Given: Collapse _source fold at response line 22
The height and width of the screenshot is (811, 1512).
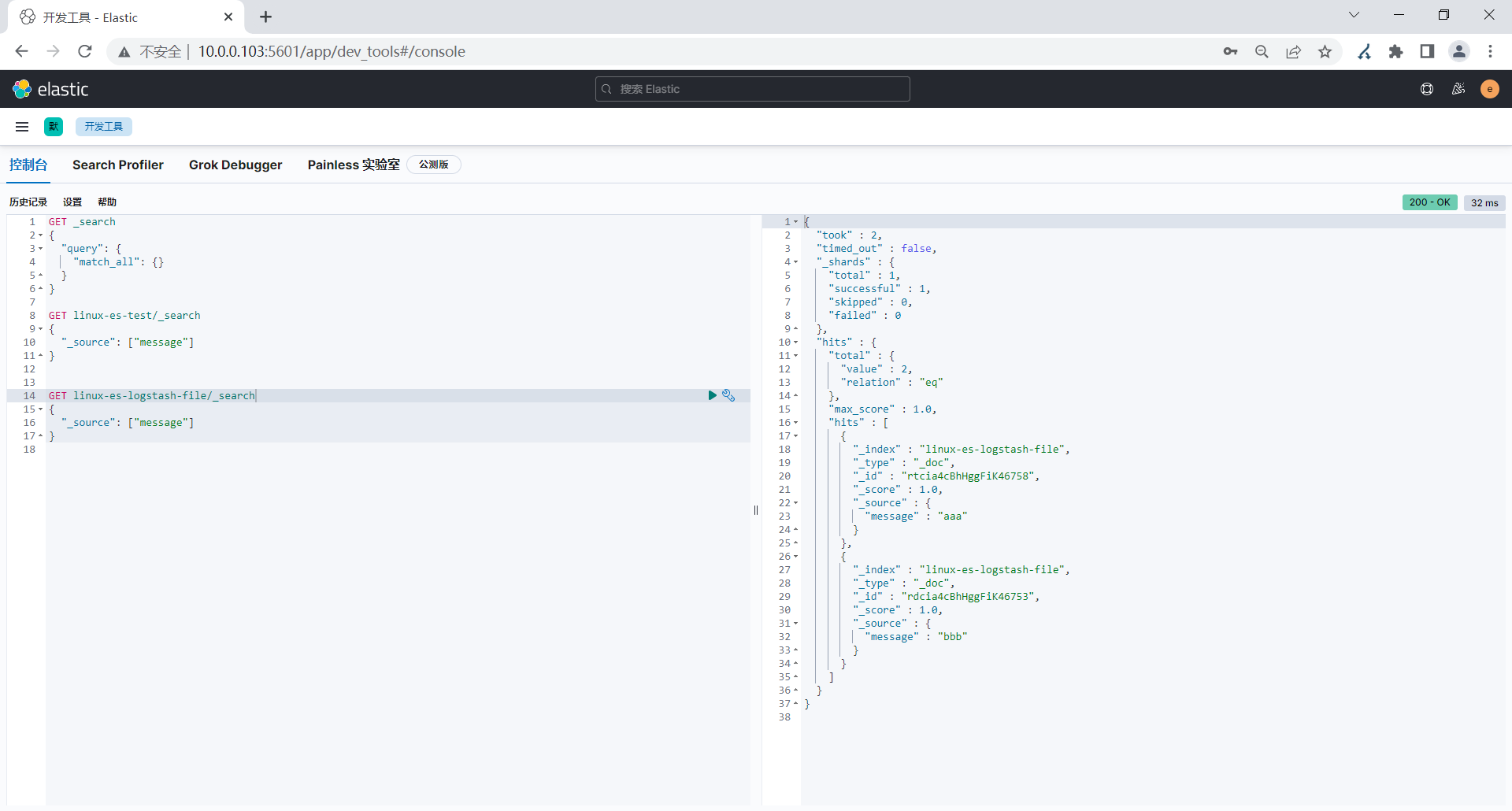Looking at the screenshot, I should [x=795, y=503].
